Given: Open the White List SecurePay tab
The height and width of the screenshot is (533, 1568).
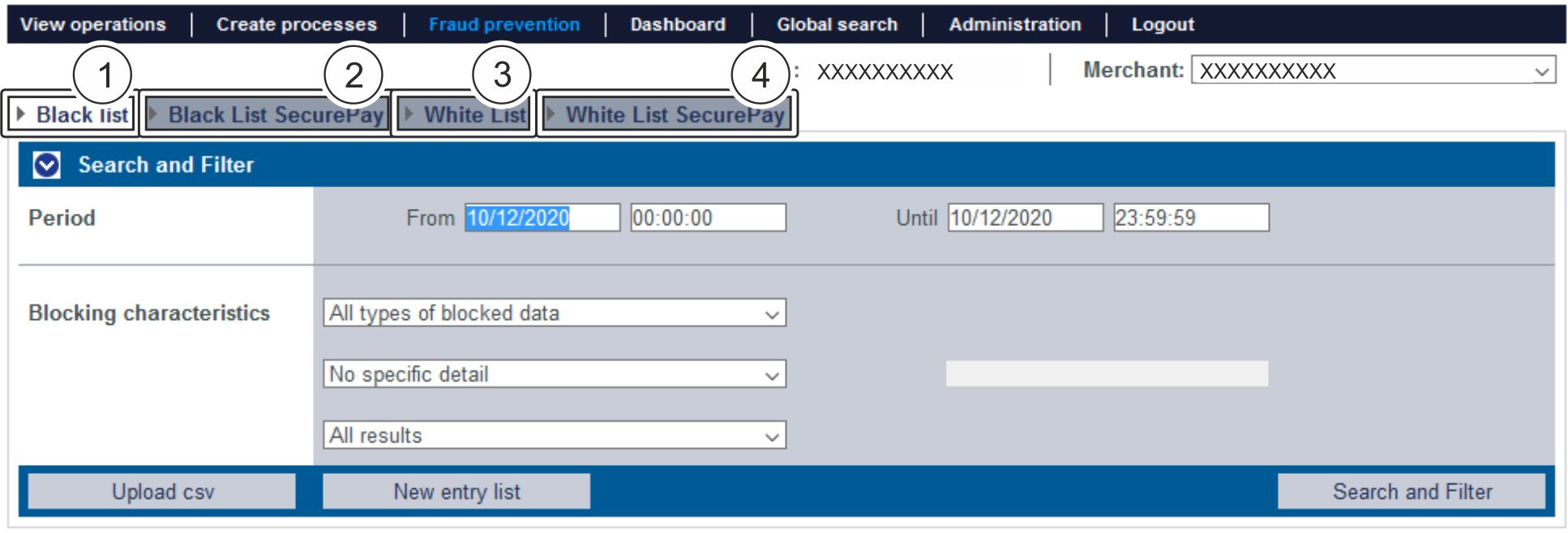Looking at the screenshot, I should (x=667, y=115).
